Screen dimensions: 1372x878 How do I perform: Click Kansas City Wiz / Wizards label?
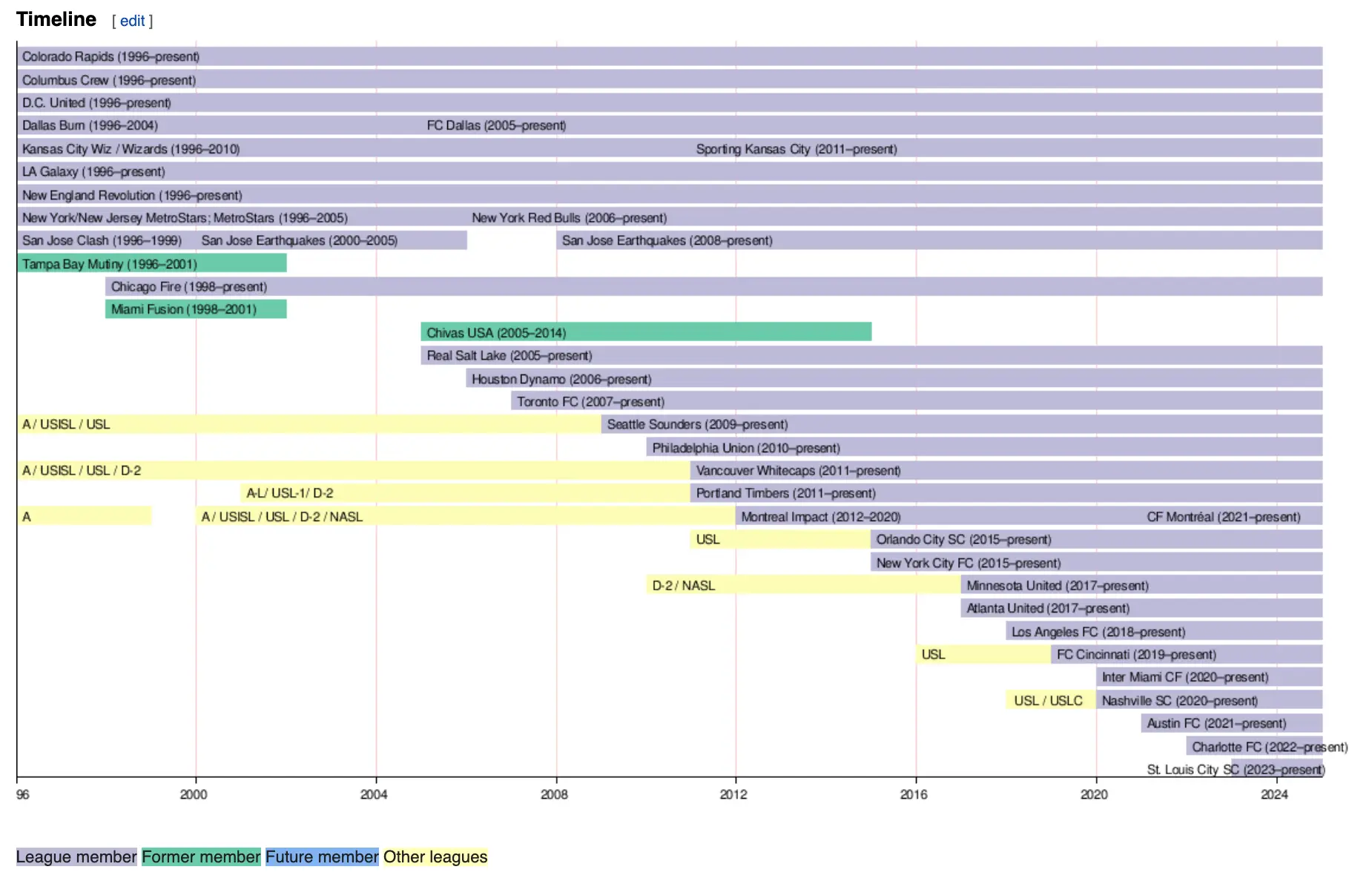131,149
